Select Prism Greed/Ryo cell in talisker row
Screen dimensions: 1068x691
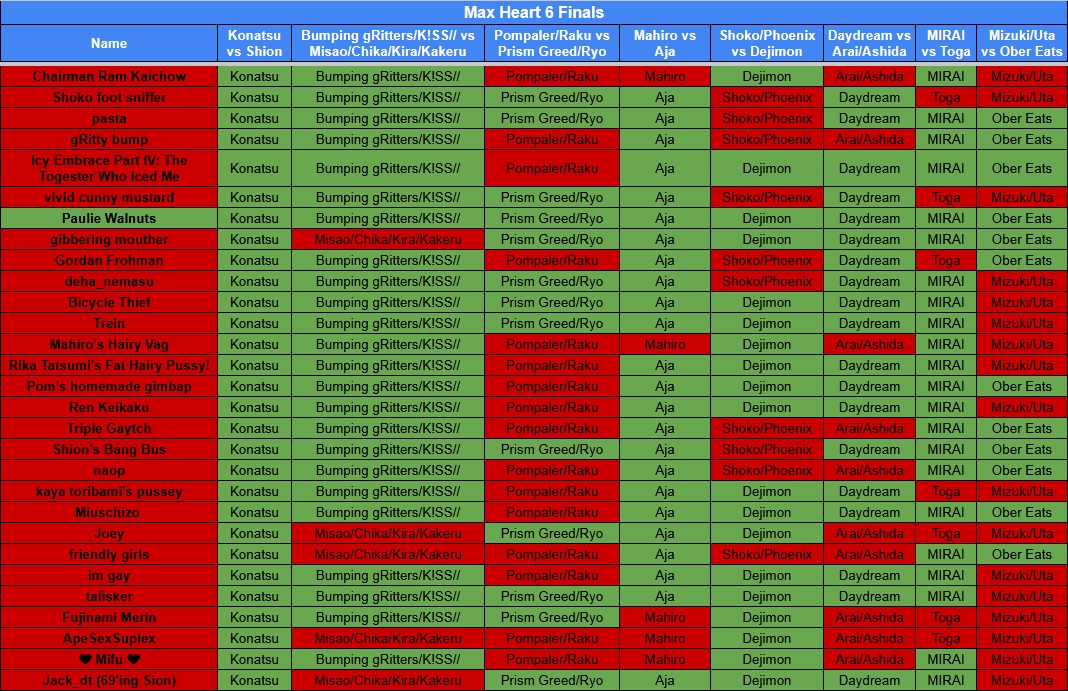point(552,596)
